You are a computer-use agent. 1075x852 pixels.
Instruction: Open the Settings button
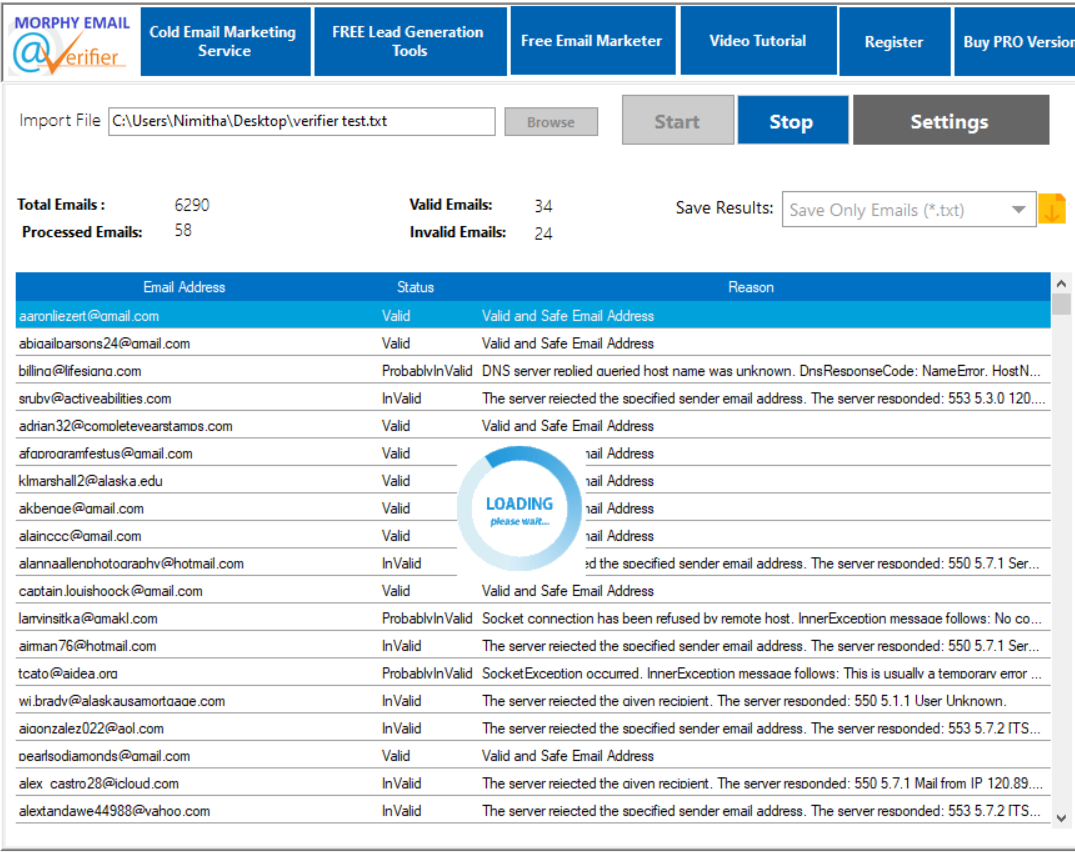[x=950, y=121]
